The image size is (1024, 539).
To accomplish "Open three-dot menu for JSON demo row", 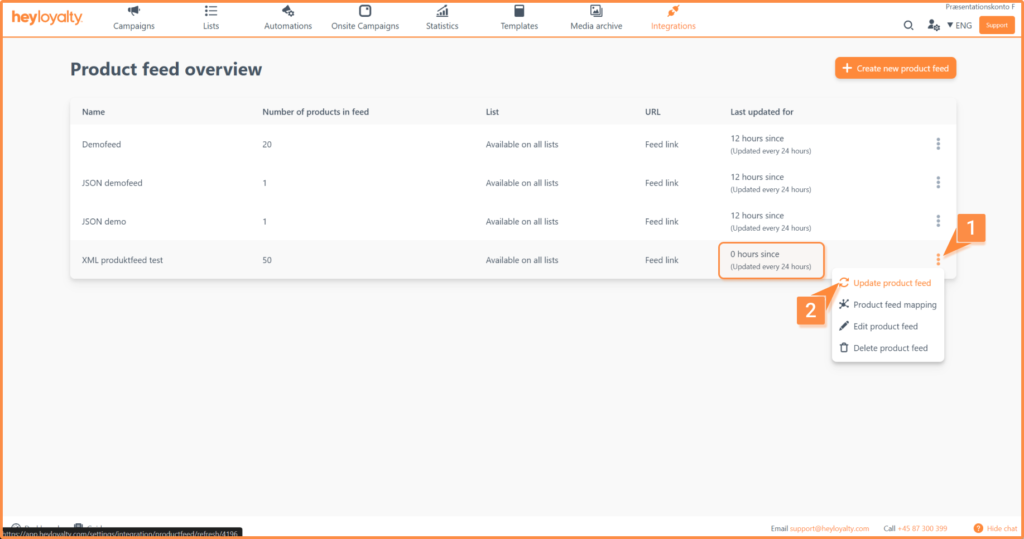I will tap(938, 221).
